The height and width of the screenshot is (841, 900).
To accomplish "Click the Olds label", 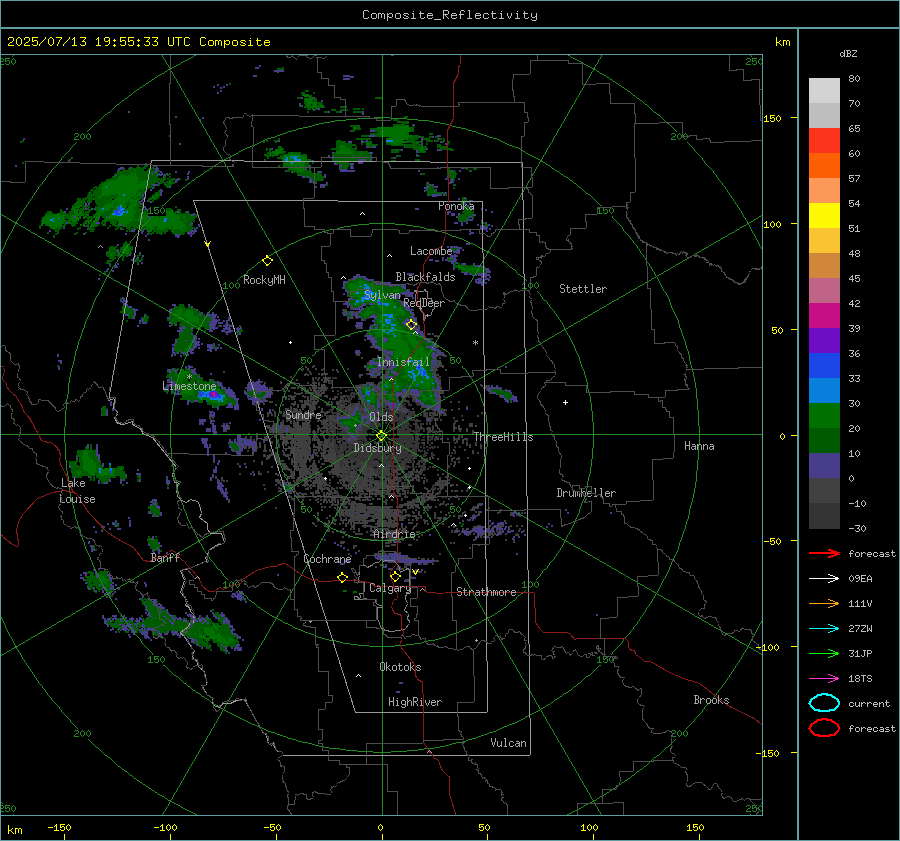I will [381, 417].
